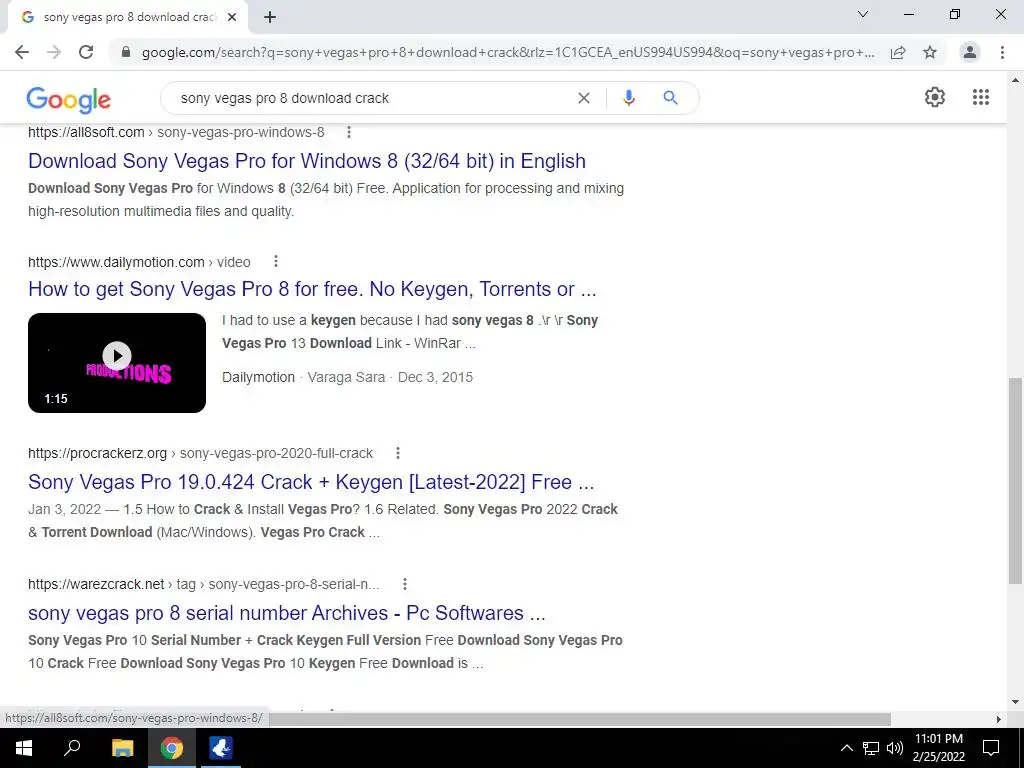
Task: Open more options for procrackerz.org result
Action: click(x=398, y=453)
